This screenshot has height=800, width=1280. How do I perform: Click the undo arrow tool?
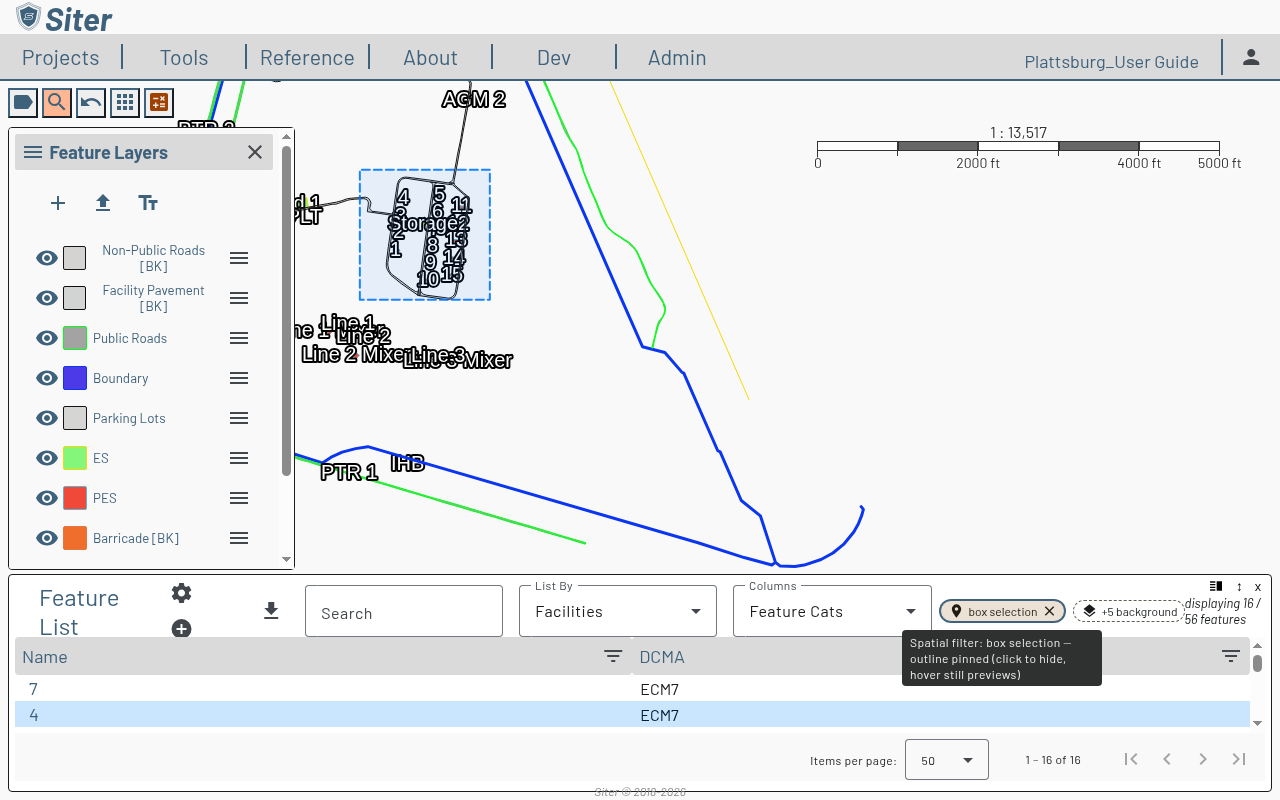tap(91, 102)
